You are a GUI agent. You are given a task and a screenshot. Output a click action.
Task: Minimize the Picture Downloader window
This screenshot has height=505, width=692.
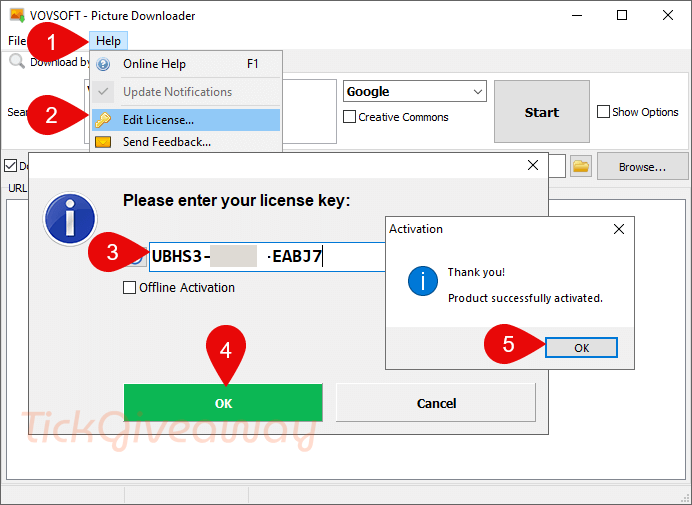pos(577,15)
